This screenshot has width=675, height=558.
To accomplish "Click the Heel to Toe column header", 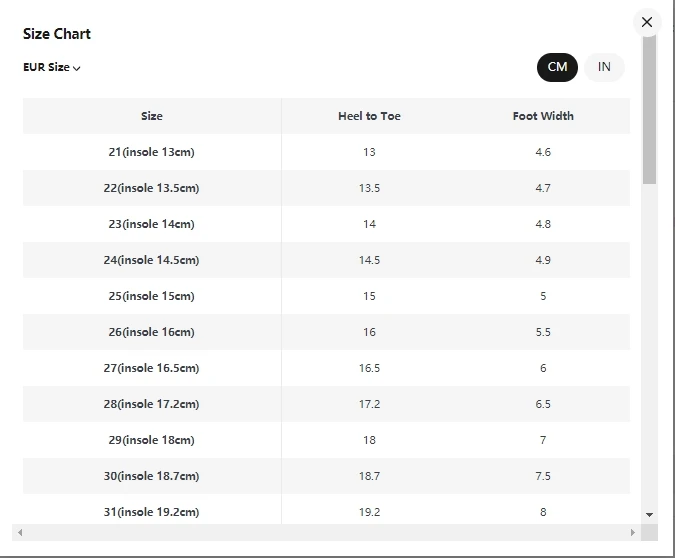I will (369, 116).
